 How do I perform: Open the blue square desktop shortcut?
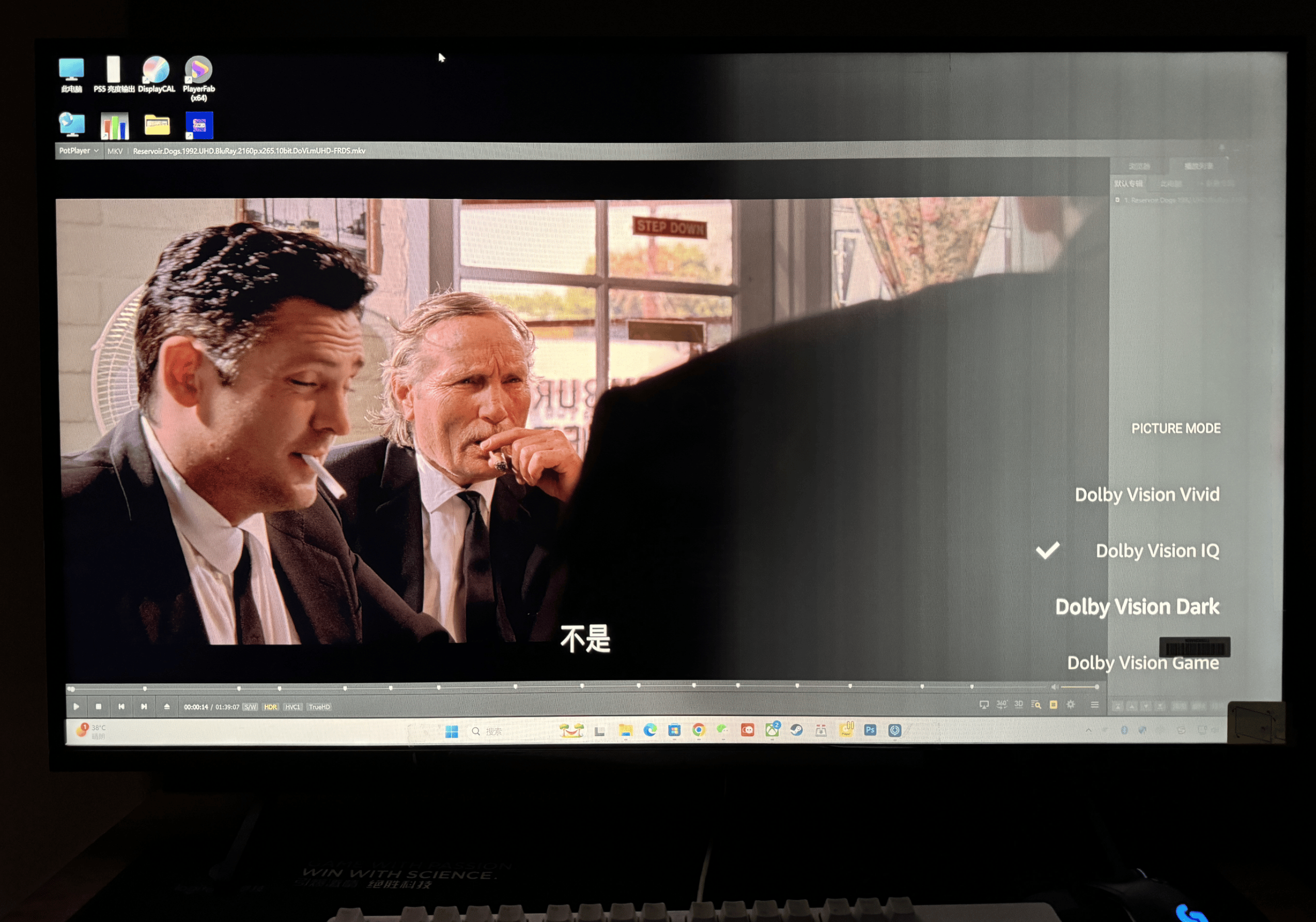(x=199, y=126)
